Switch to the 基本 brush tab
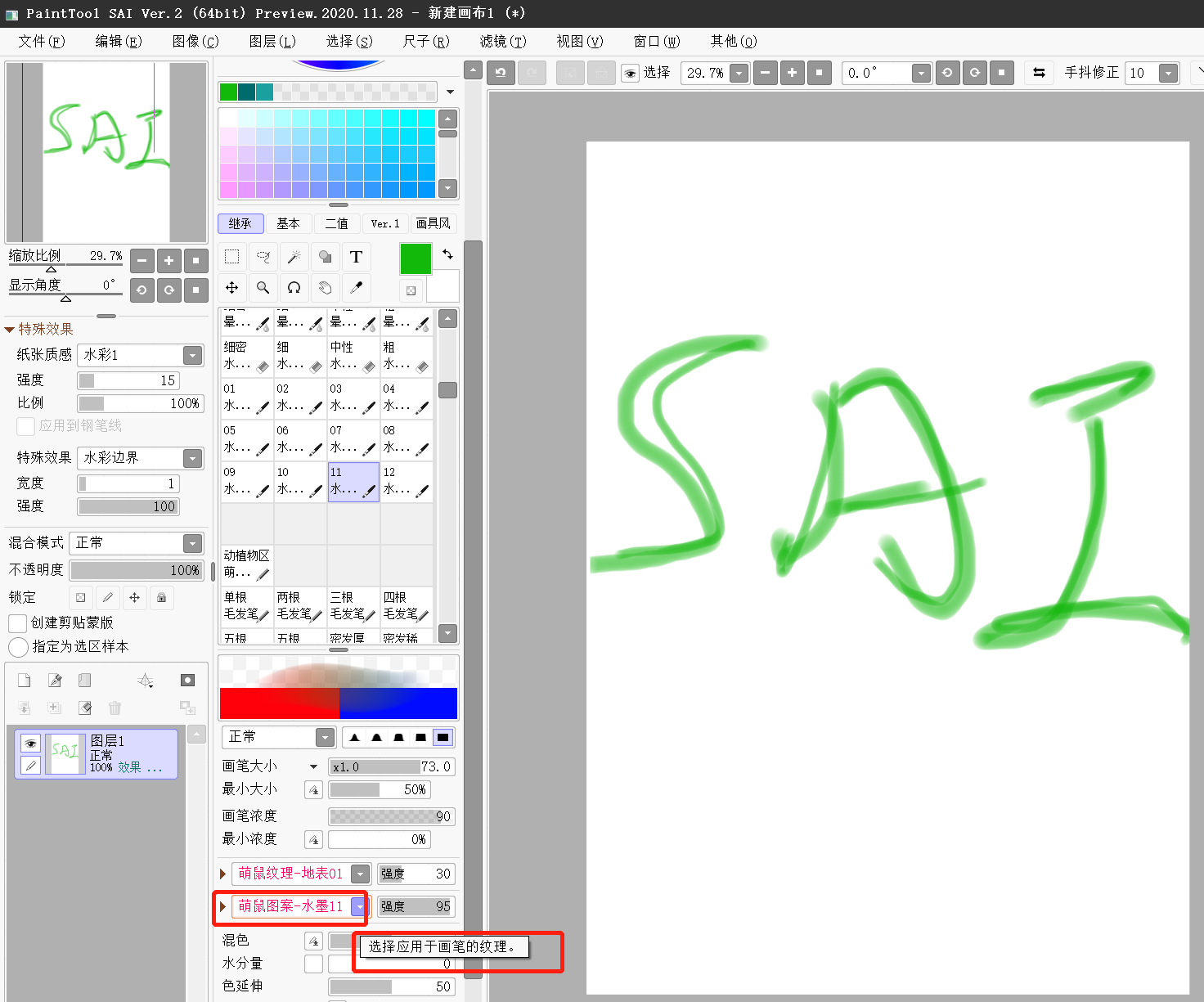Image resolution: width=1204 pixels, height=1002 pixels. 288,223
